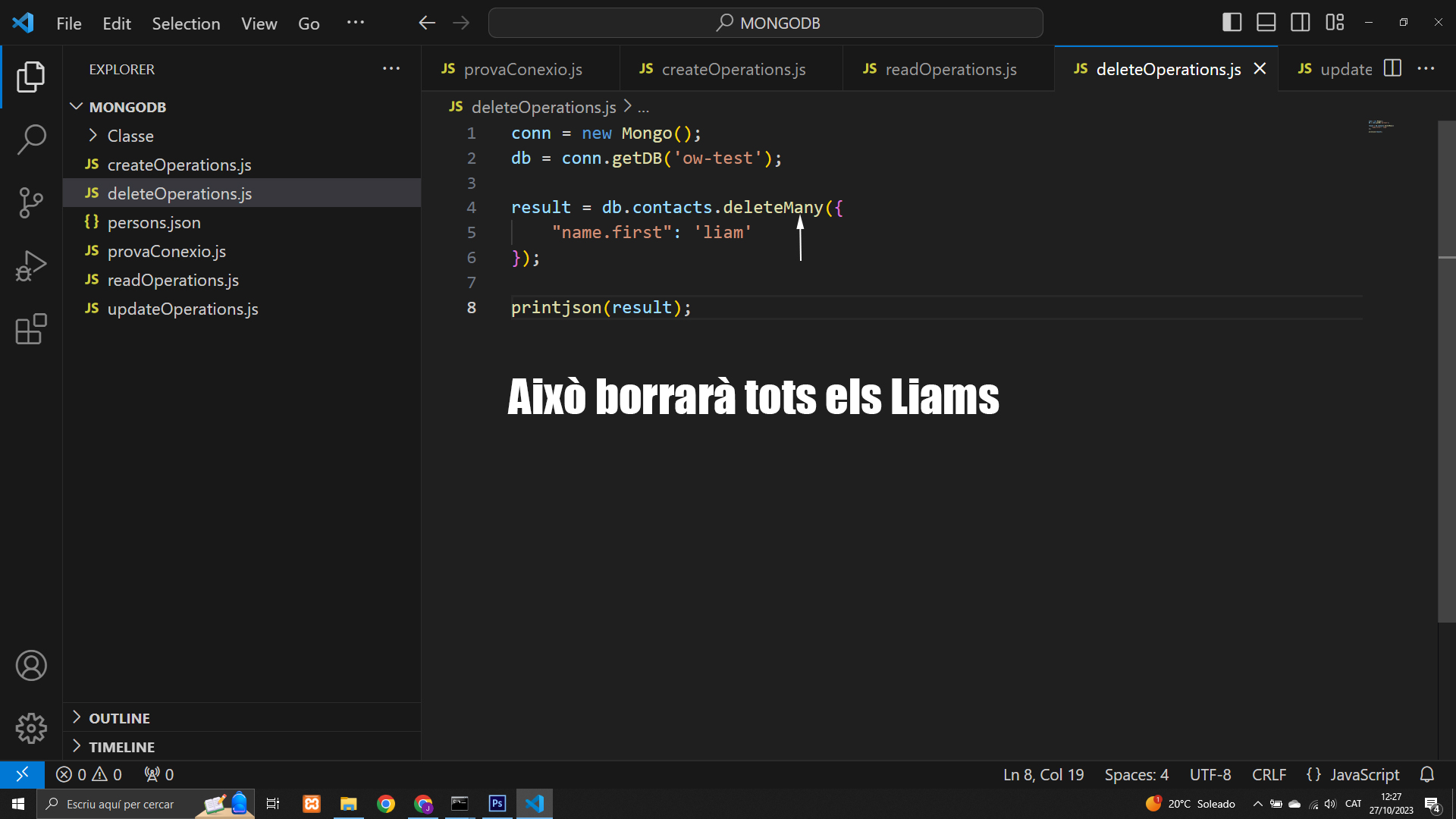Screen dimensions: 1456x819
Task: Open the Search view in activity bar
Action: click(x=31, y=140)
